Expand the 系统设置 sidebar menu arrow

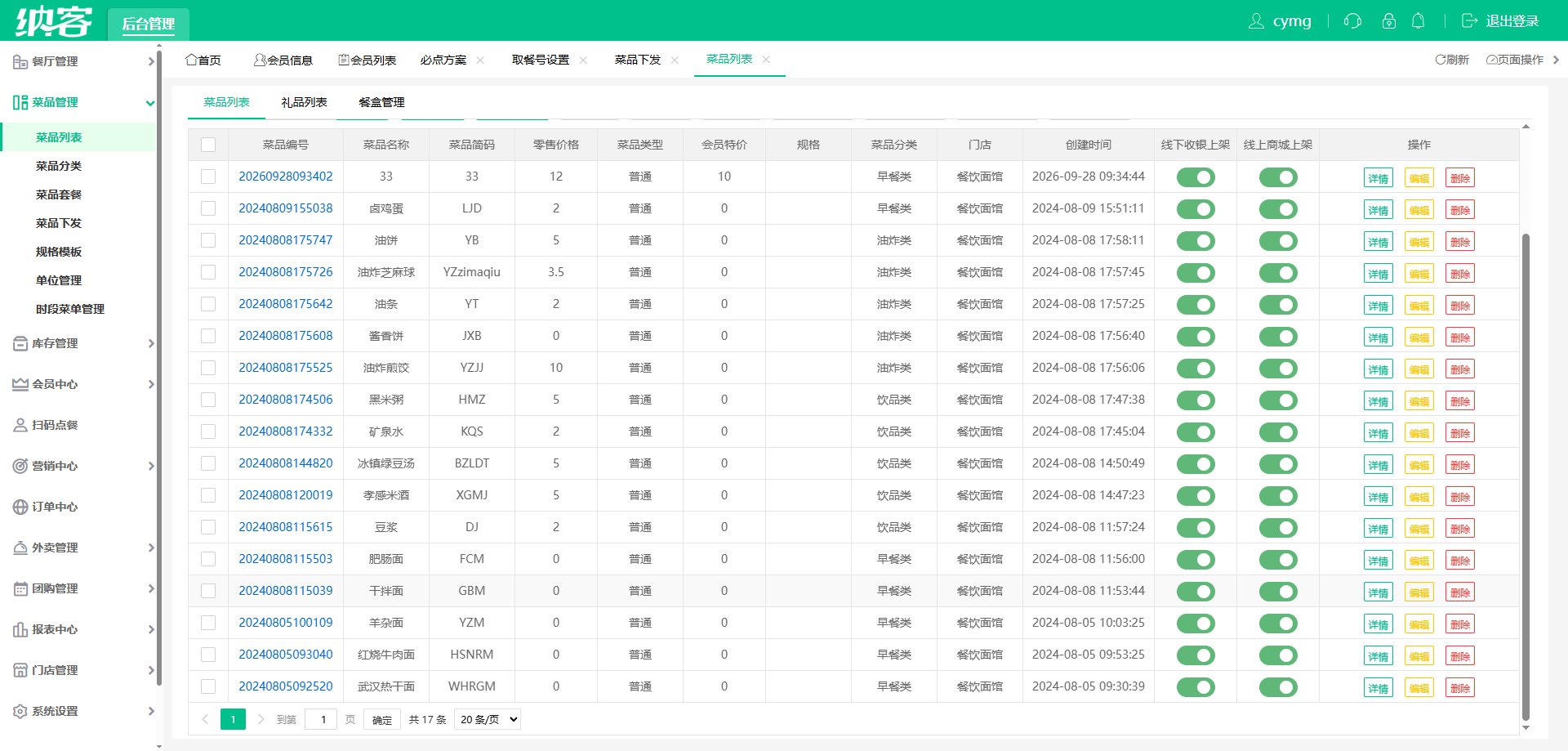[x=151, y=711]
